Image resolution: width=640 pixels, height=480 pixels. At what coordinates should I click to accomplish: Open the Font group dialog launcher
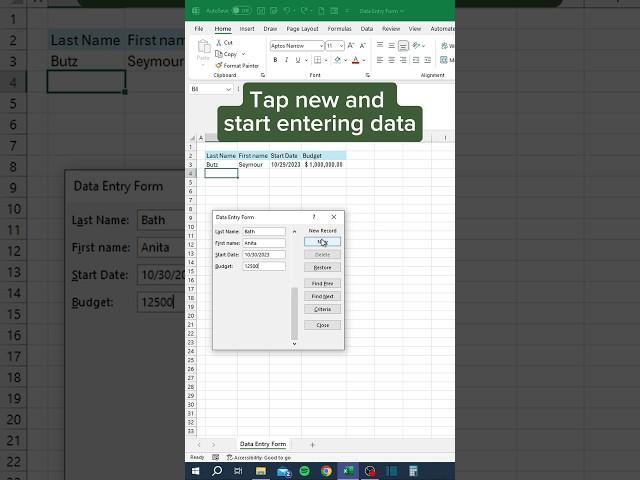(x=368, y=75)
